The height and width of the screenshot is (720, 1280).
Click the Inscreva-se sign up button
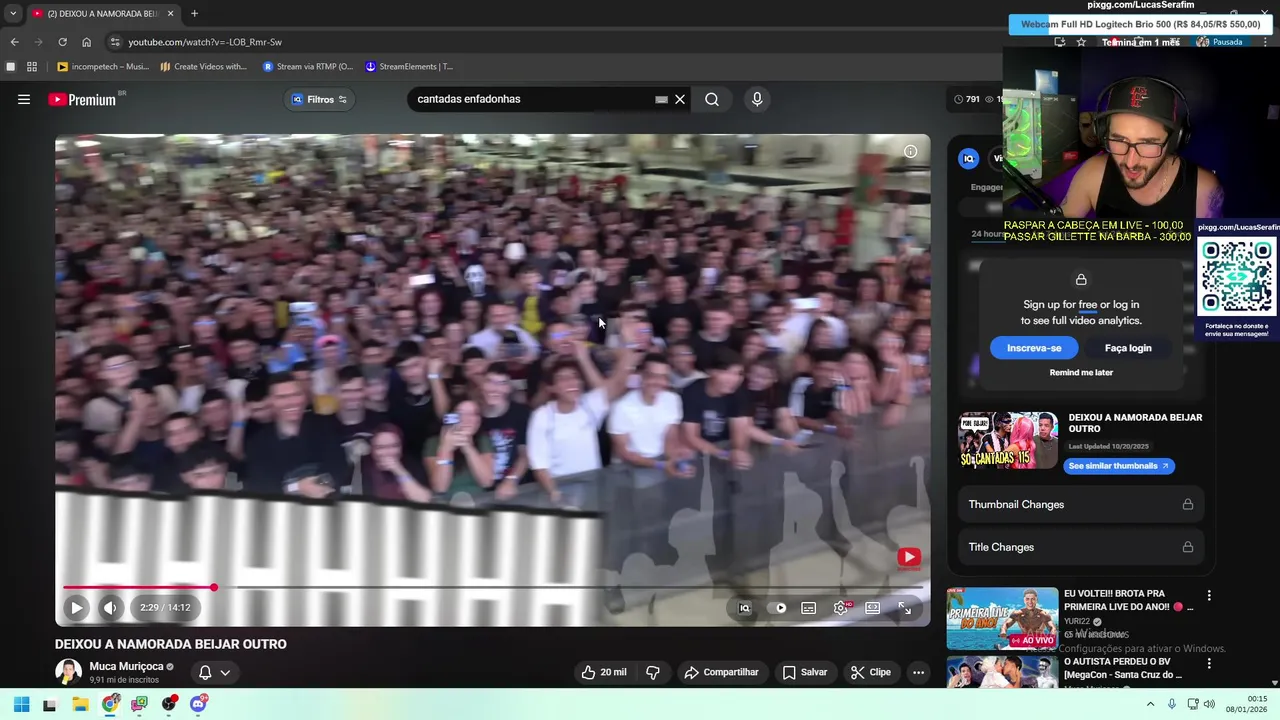click(1034, 348)
